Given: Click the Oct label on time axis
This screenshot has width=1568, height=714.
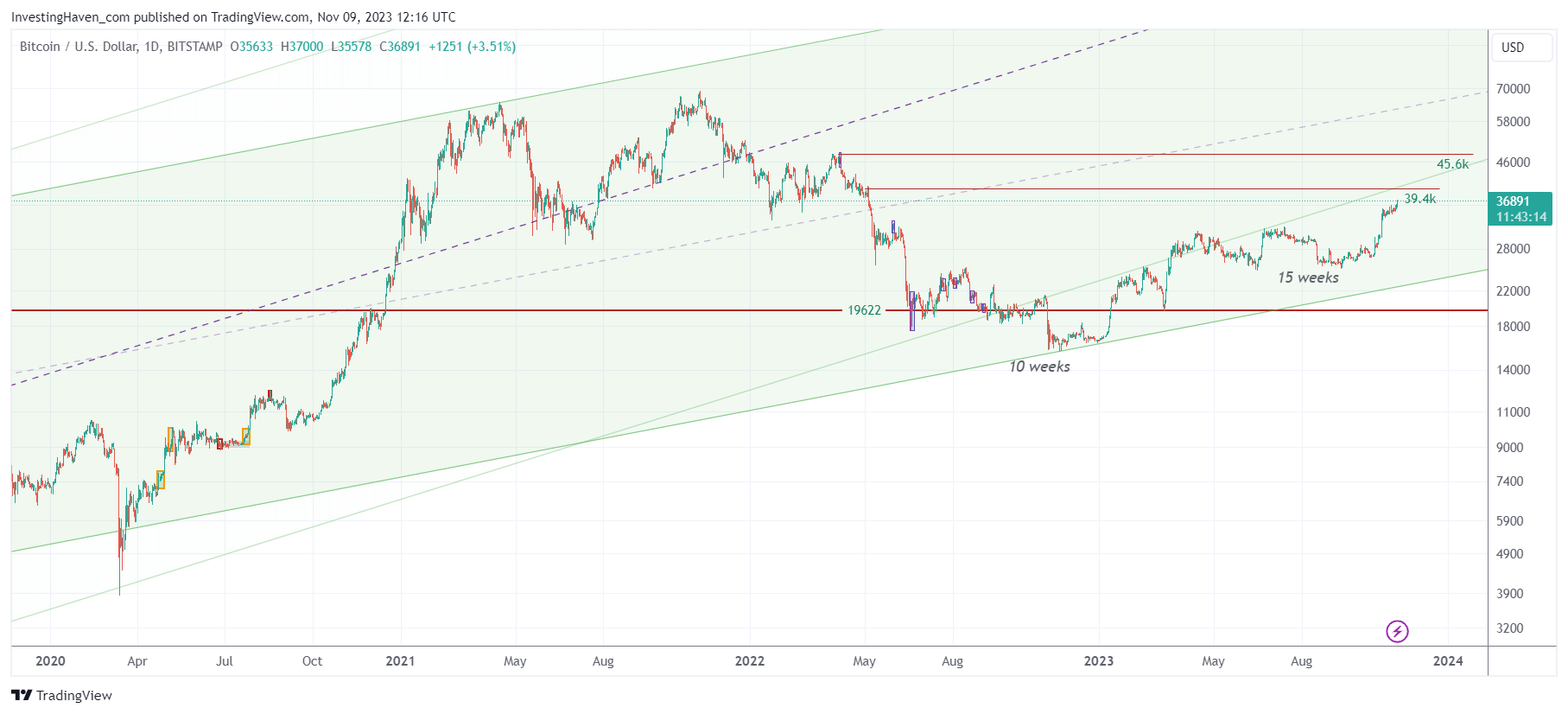Looking at the screenshot, I should [312, 661].
